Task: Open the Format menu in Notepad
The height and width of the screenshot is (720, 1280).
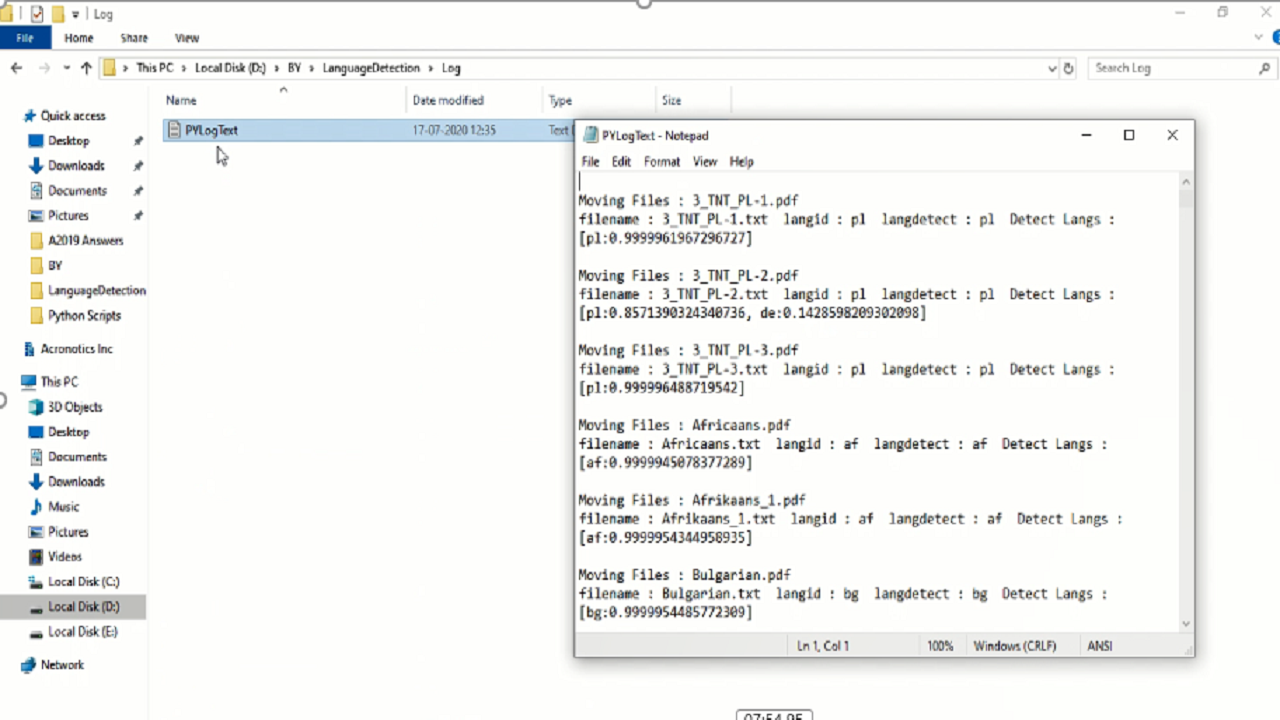Action: click(661, 162)
